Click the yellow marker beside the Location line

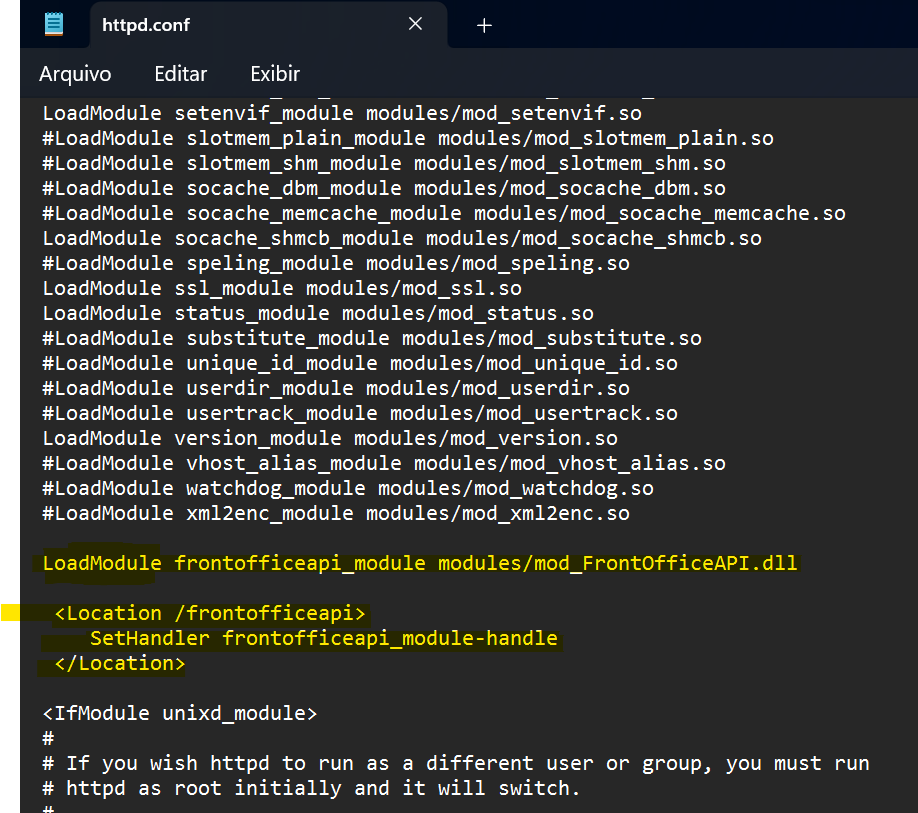[x=10, y=613]
